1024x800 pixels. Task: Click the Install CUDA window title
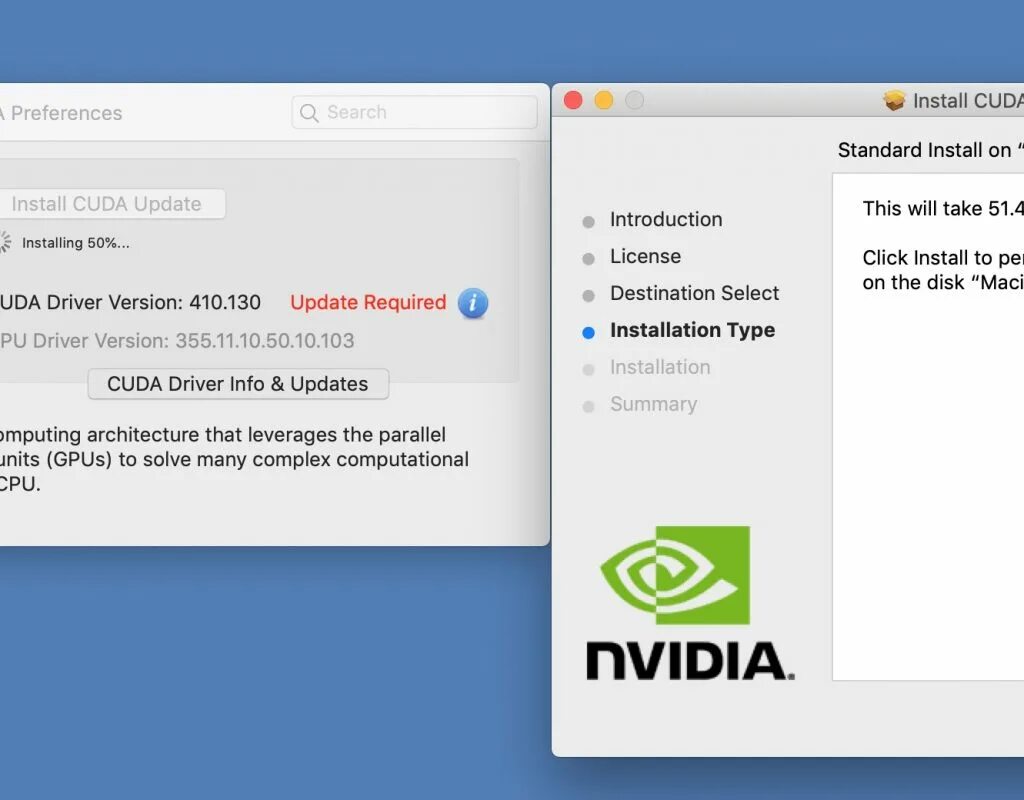[968, 101]
